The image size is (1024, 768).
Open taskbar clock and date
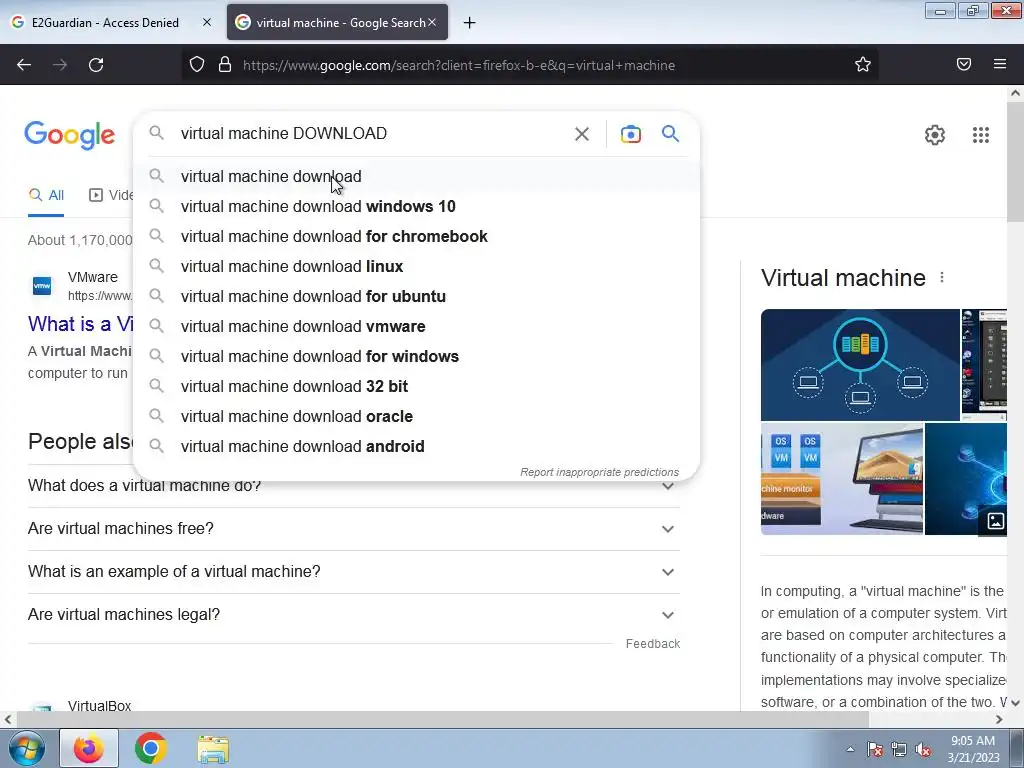click(973, 749)
